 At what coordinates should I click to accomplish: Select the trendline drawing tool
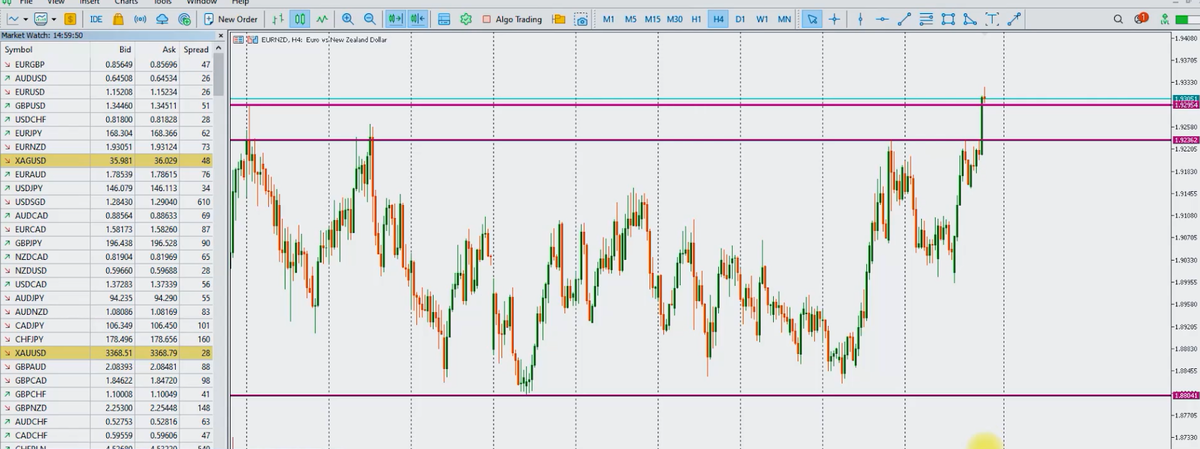point(904,19)
